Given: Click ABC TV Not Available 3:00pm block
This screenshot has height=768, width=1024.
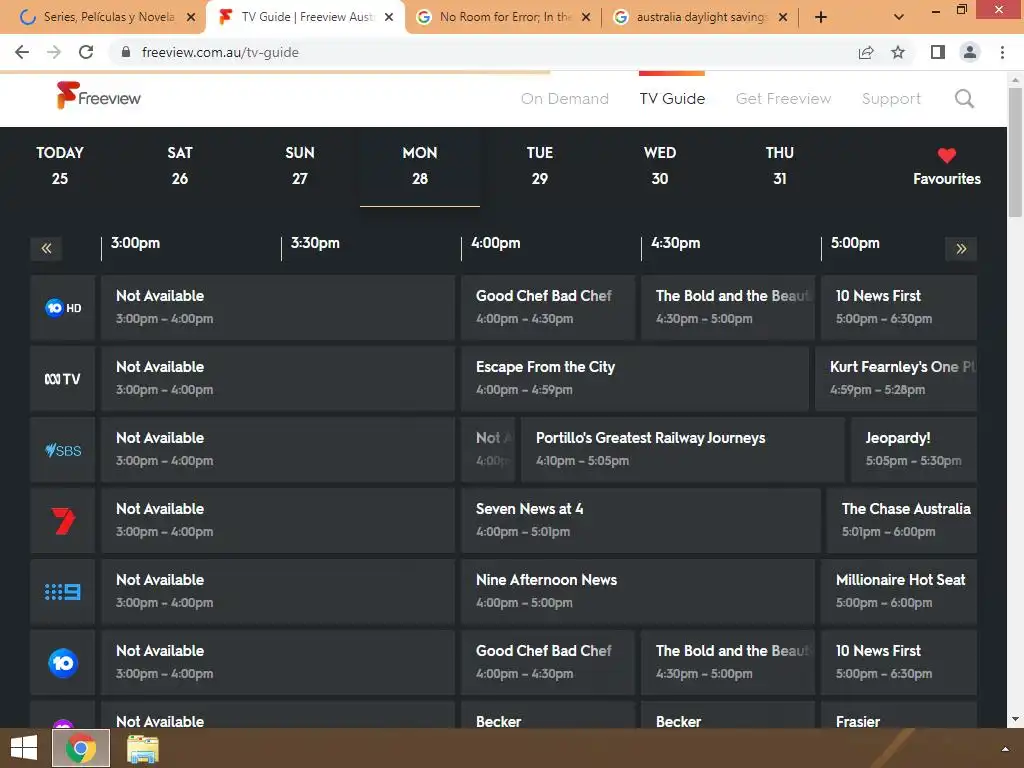Looking at the screenshot, I should (278, 379).
